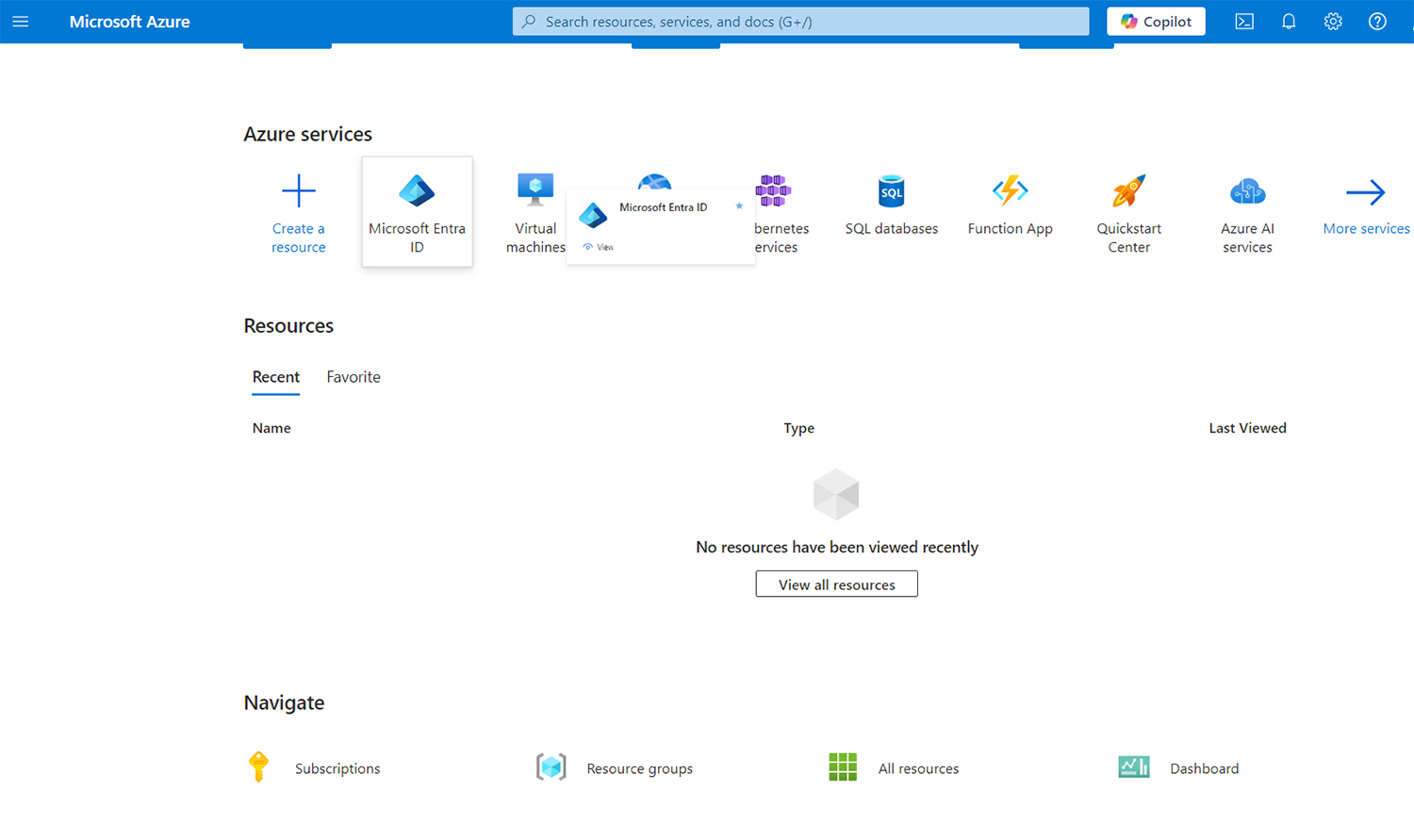Focus the search resources and docs box

click(800, 22)
